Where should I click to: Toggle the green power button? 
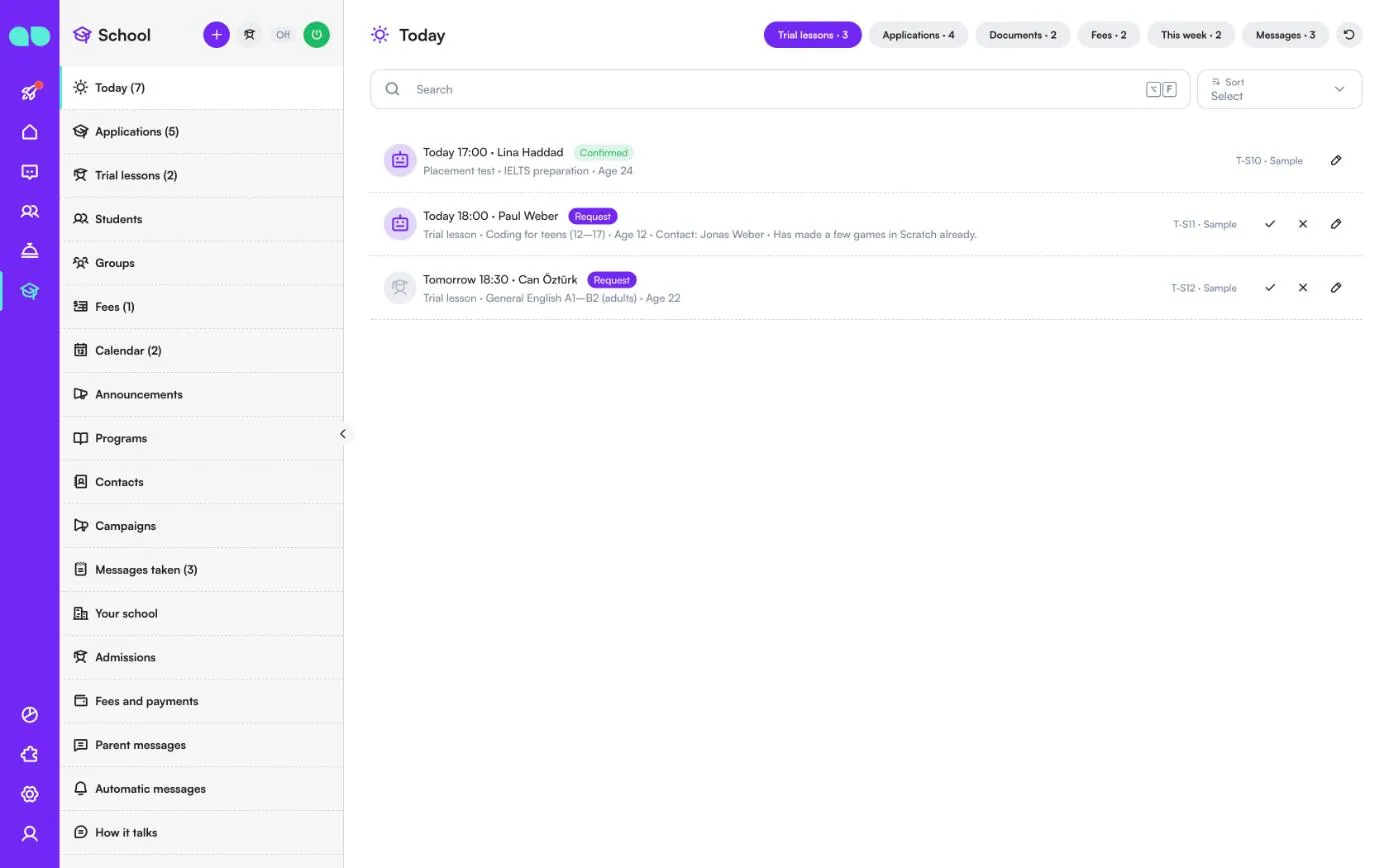[x=317, y=35]
